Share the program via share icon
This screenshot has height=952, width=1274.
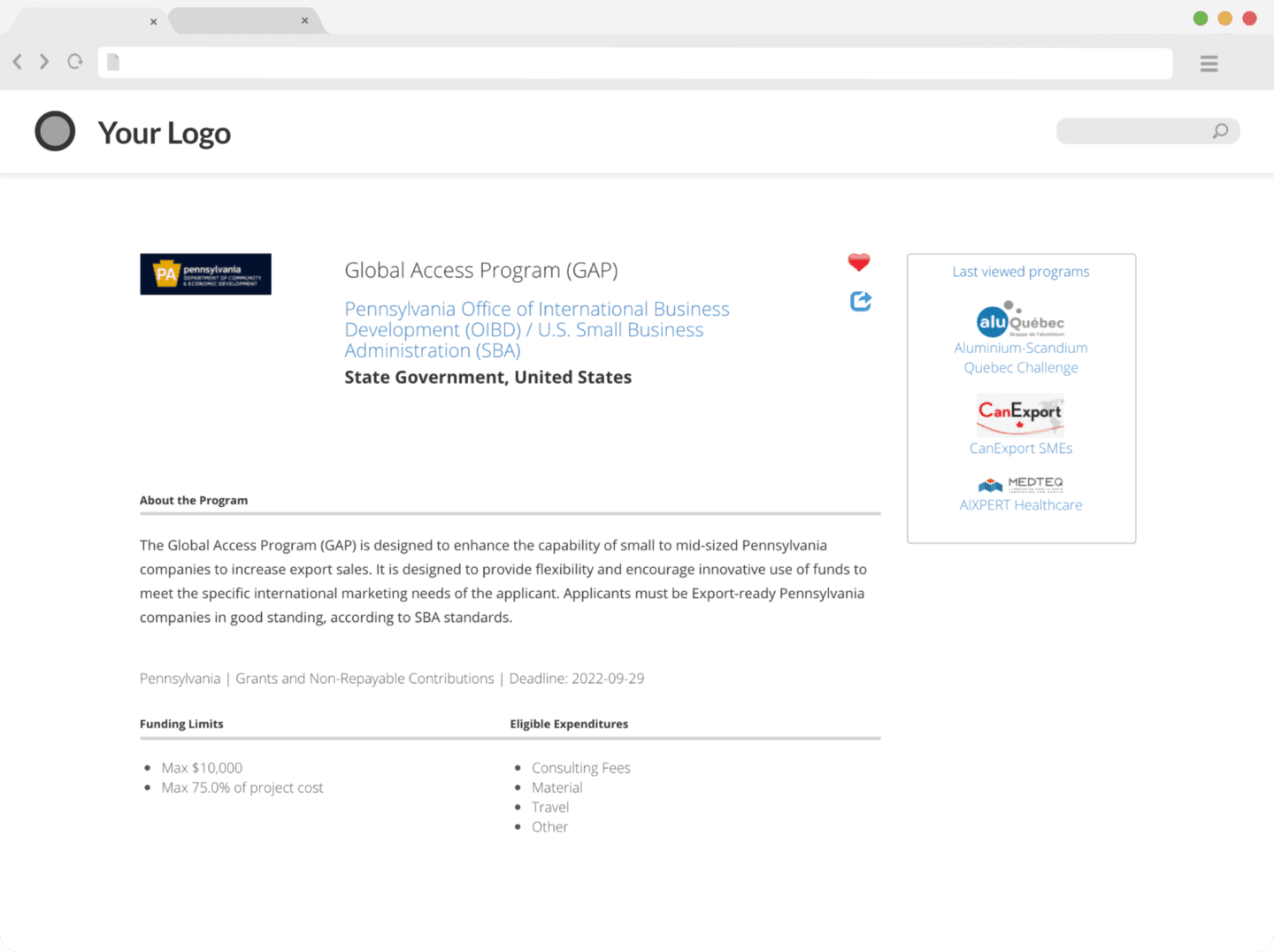pos(861,302)
